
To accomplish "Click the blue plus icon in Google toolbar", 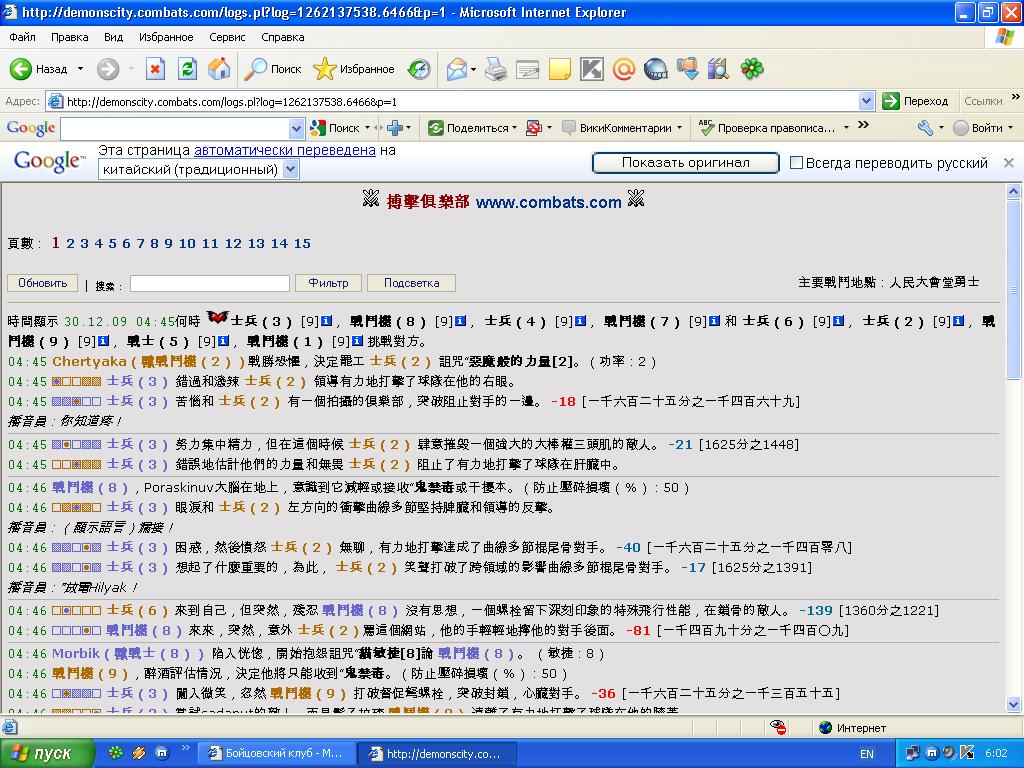I will (x=394, y=128).
